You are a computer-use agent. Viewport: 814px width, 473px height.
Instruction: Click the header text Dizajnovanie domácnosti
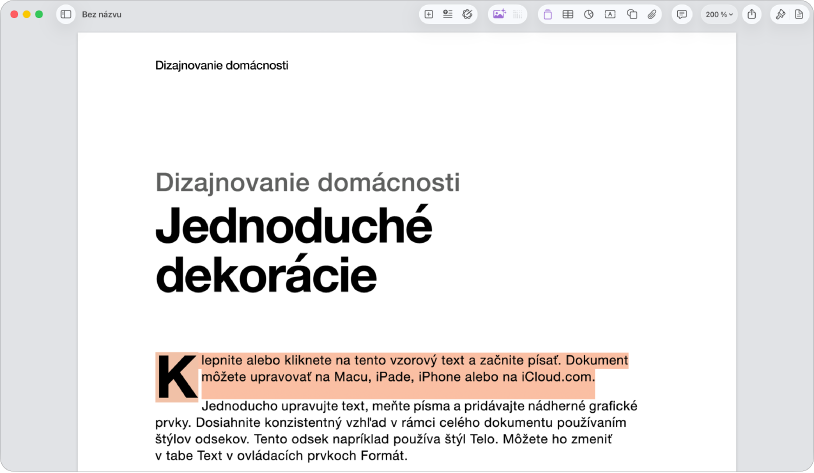point(222,65)
